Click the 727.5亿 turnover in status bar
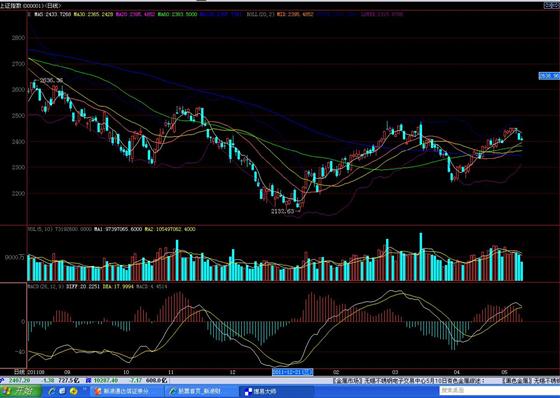The image size is (560, 398). point(70,381)
